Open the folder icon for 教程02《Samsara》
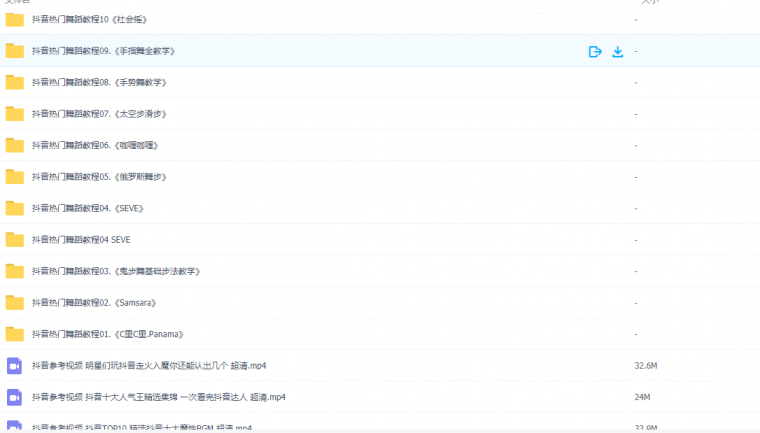The image size is (760, 433). click(x=15, y=303)
